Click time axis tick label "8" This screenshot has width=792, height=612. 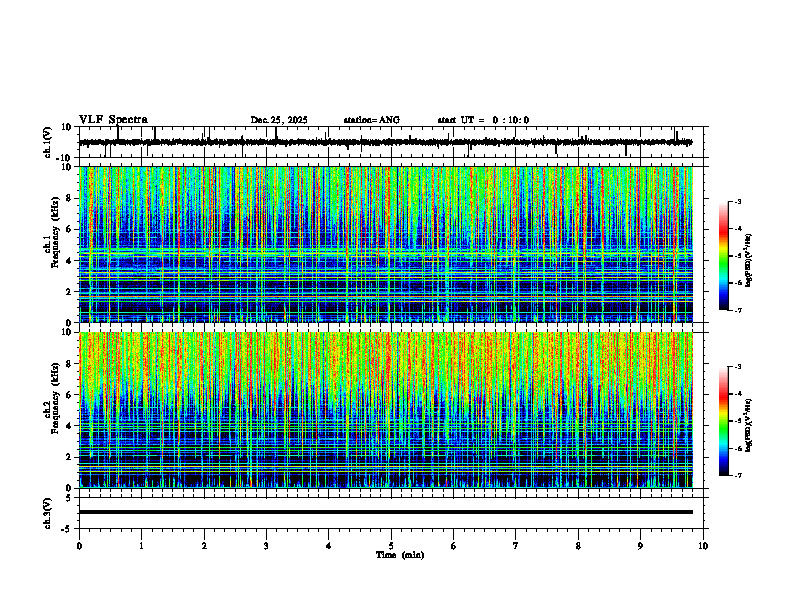click(x=578, y=546)
